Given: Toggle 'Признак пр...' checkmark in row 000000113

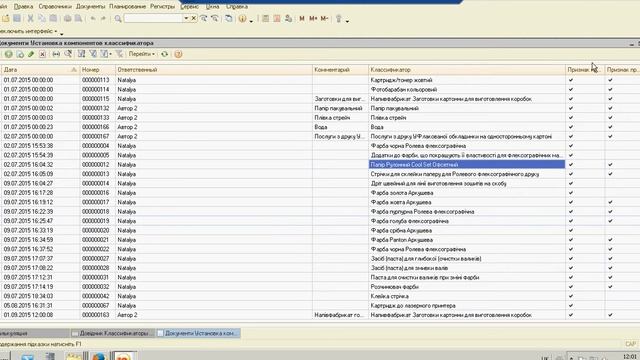Looking at the screenshot, I should [x=610, y=80].
